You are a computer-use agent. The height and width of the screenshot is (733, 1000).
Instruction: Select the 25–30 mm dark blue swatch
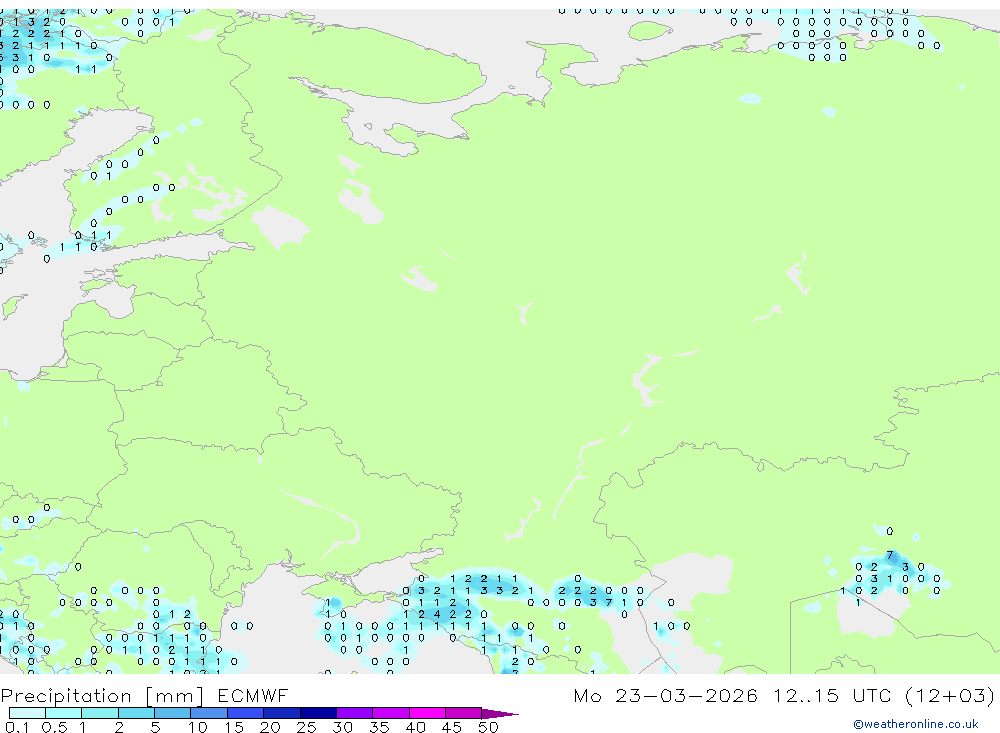tap(318, 713)
